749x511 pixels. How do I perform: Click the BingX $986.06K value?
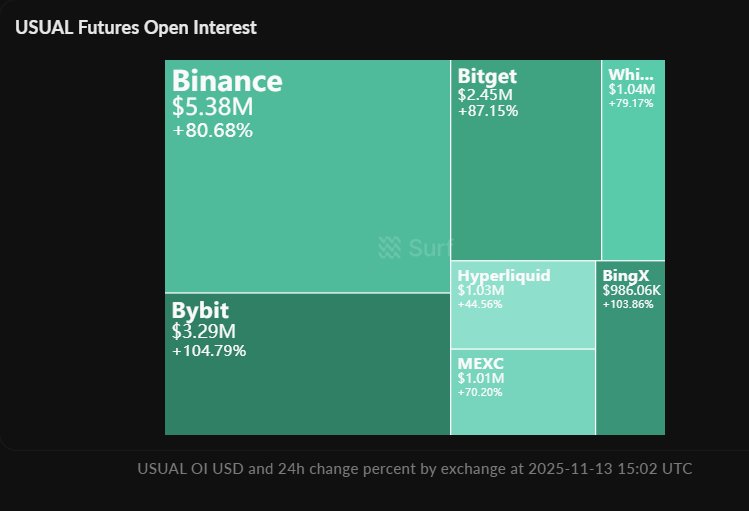point(631,290)
